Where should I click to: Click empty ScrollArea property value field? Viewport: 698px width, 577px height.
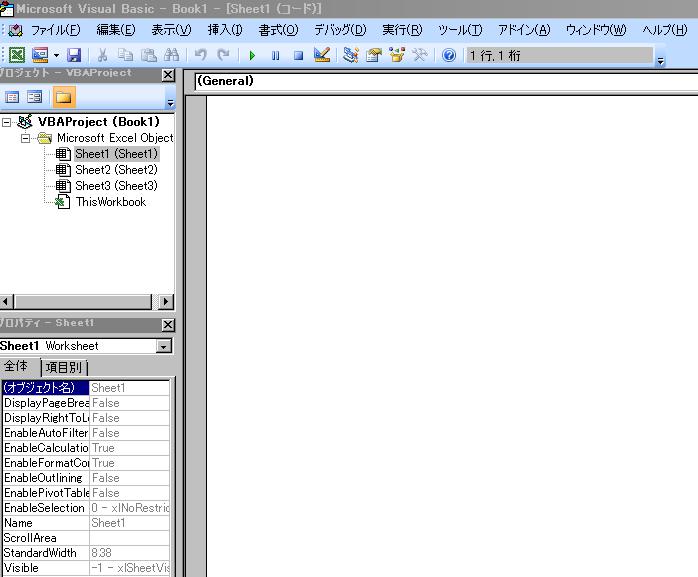(130, 538)
